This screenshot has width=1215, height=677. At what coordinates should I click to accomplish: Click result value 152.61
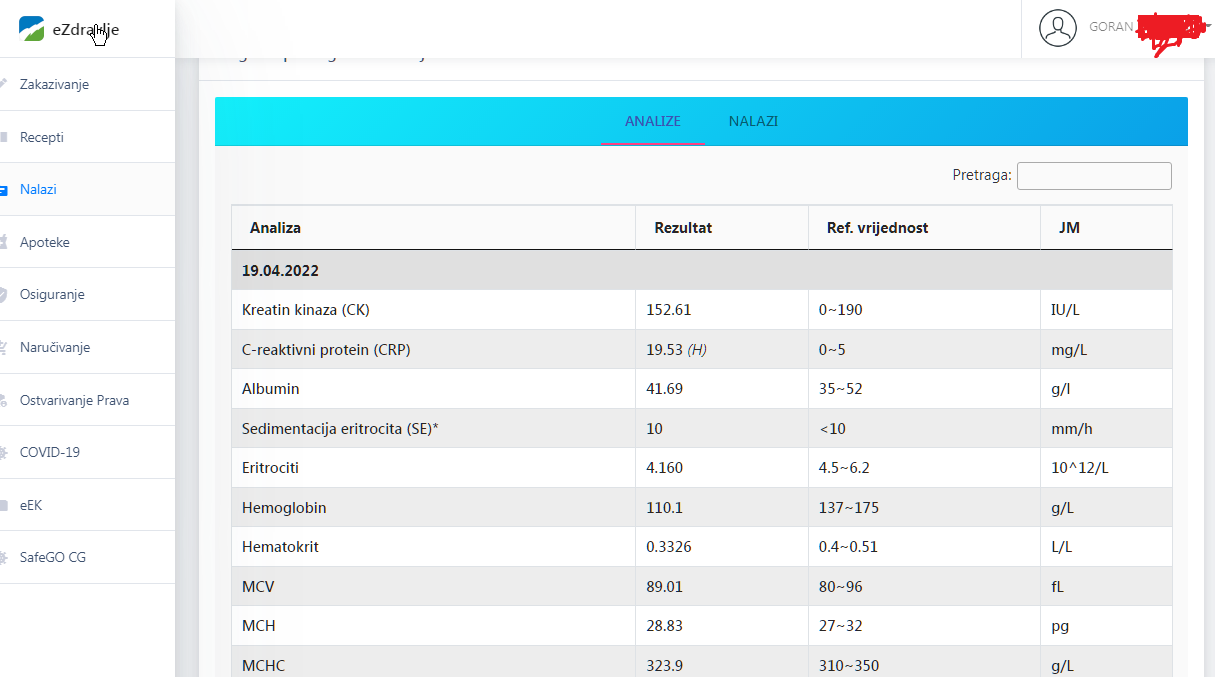(x=669, y=310)
